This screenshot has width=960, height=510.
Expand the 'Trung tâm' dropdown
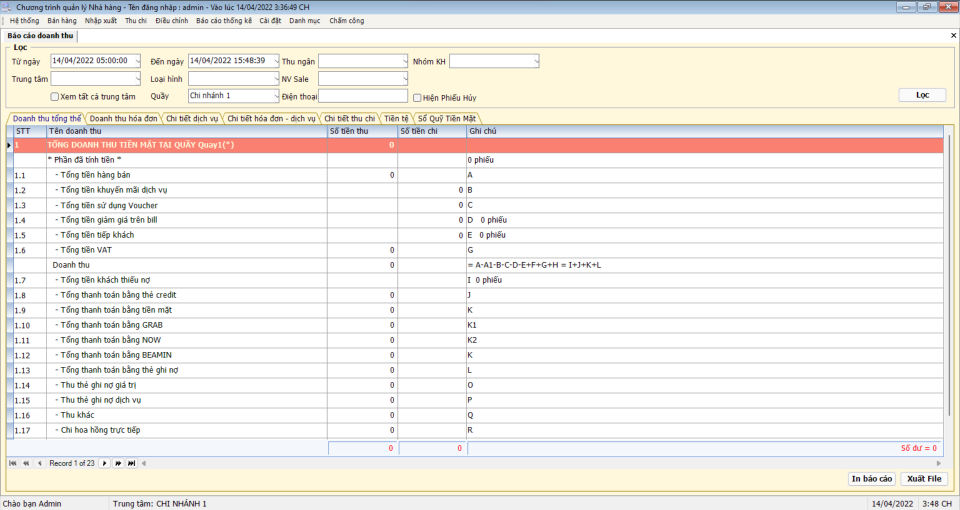137,79
